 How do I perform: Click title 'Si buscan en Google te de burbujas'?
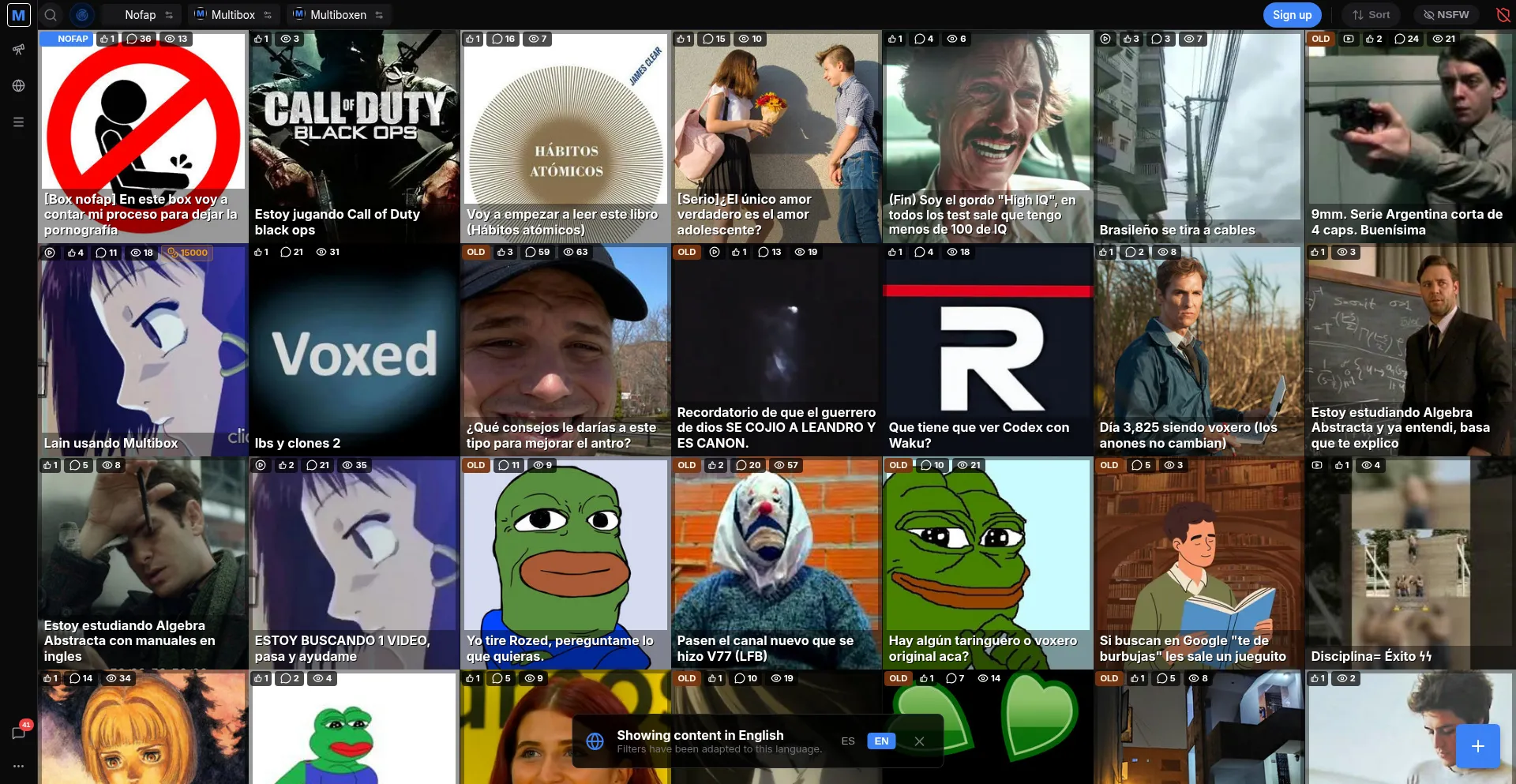tap(1193, 649)
